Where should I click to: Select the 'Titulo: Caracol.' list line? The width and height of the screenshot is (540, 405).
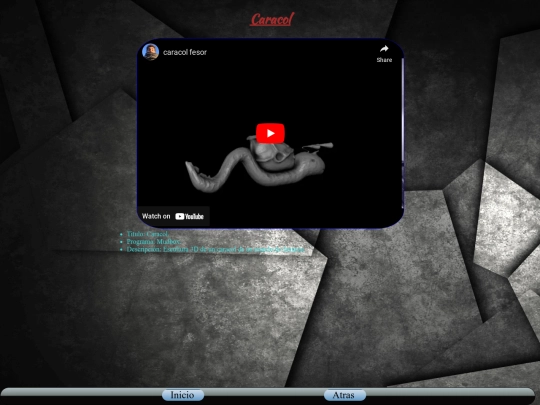(147, 234)
